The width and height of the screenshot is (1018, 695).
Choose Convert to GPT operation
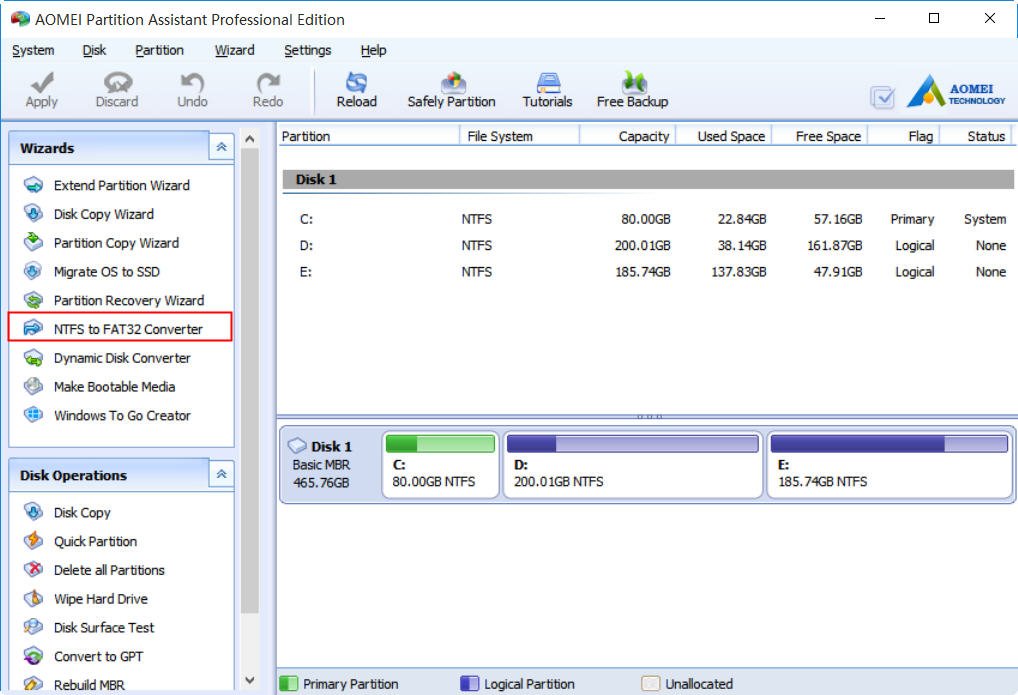tap(98, 656)
